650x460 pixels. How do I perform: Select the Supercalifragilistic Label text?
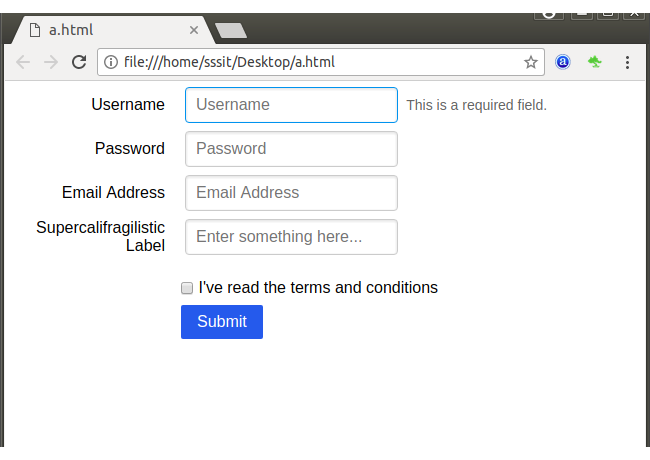(101, 236)
